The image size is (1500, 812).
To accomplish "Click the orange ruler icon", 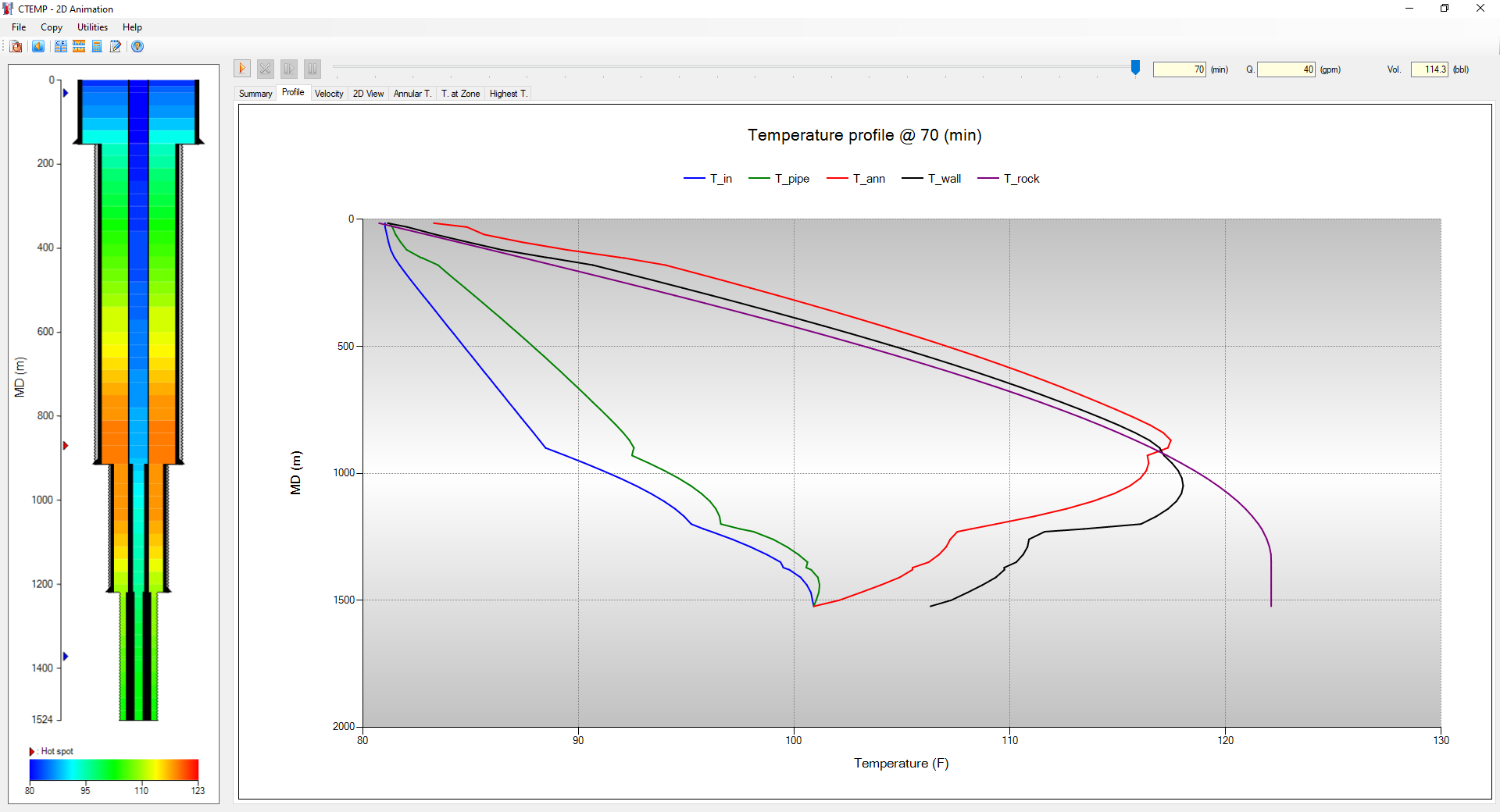I will 79,47.
